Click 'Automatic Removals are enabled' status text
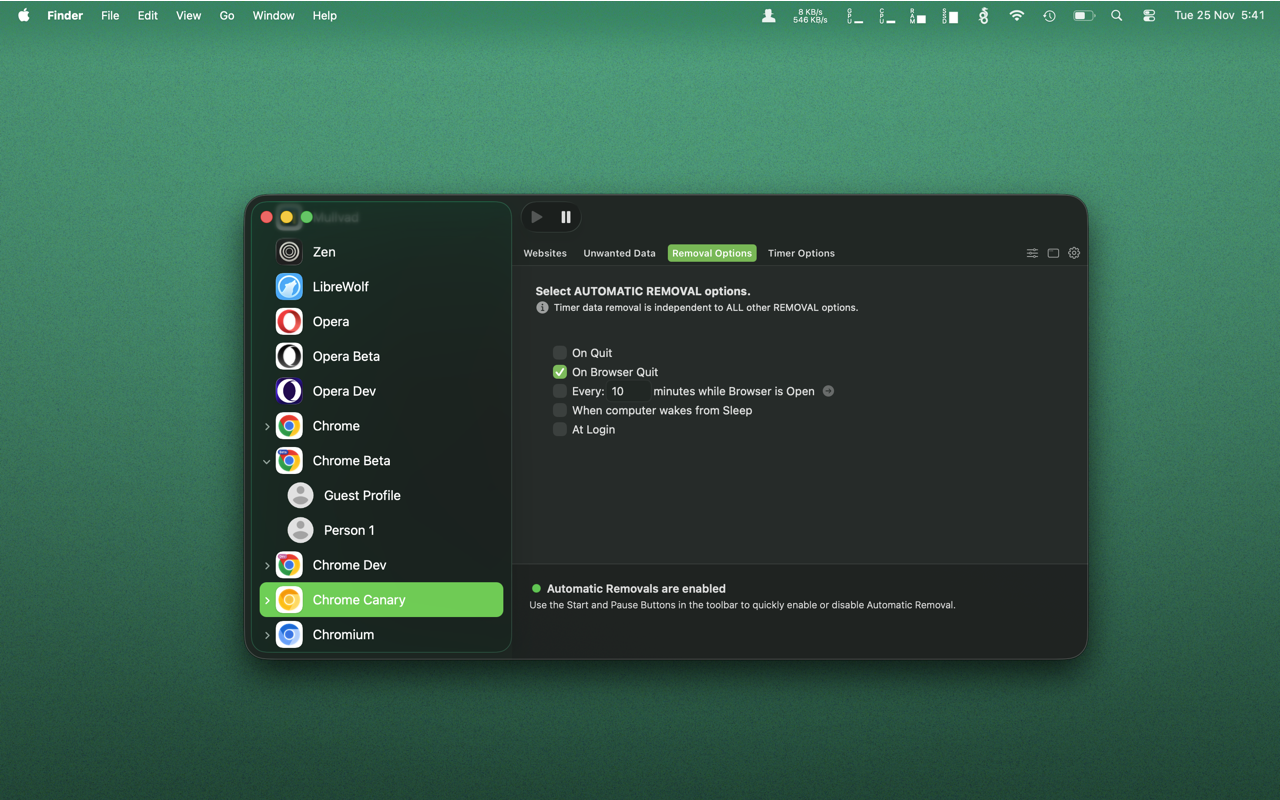The width and height of the screenshot is (1280, 800). (636, 589)
